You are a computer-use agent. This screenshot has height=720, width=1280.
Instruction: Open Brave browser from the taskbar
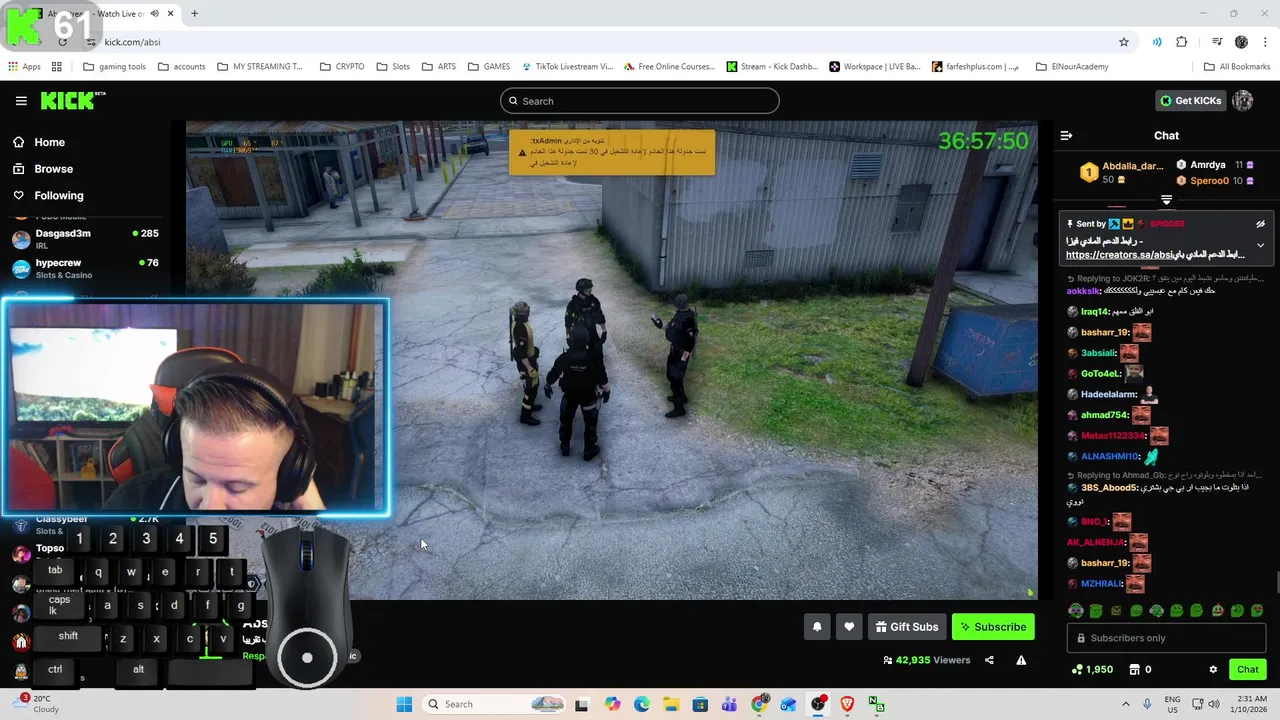847,704
